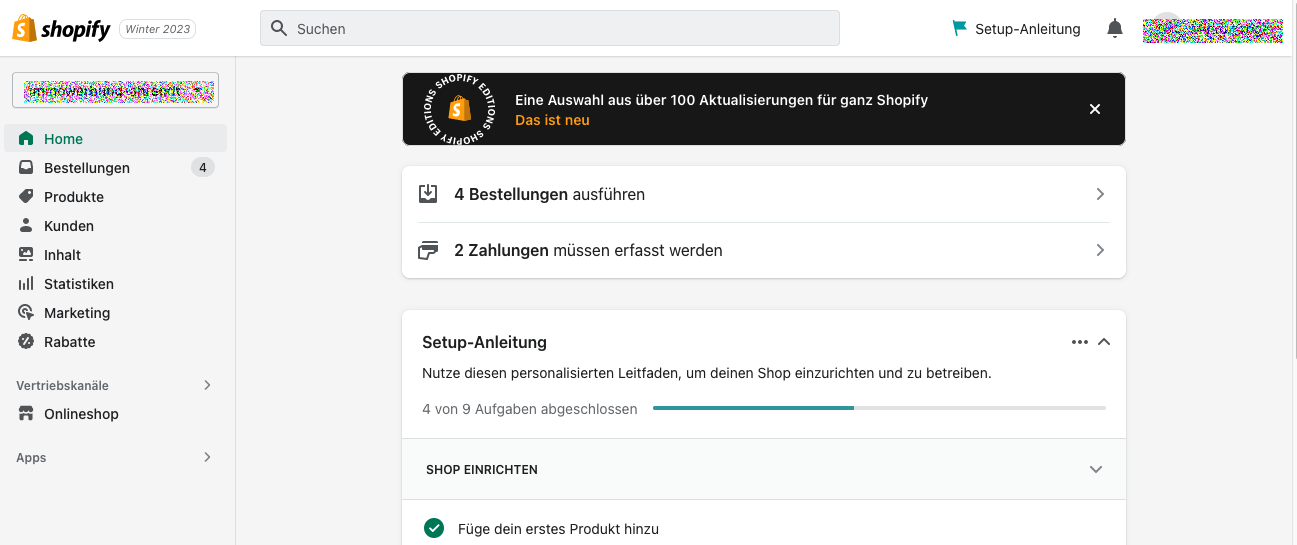1297x545 pixels.
Task: Click the teal flag icon in header
Action: tap(960, 29)
